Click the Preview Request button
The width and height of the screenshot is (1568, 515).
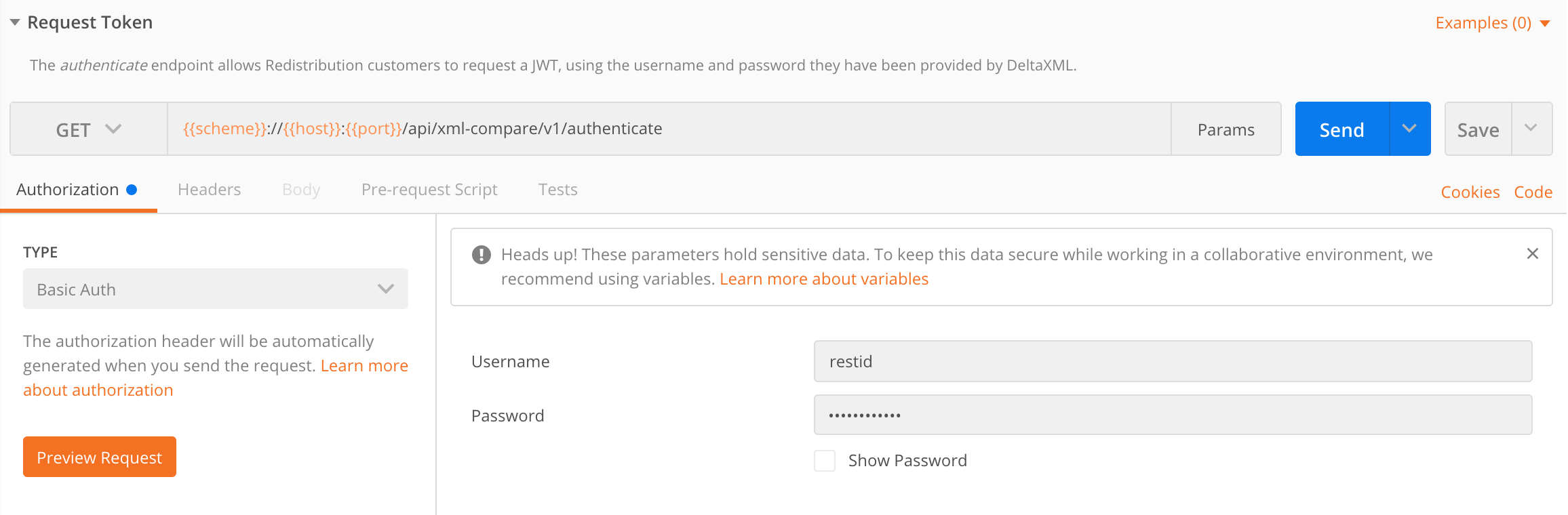click(100, 457)
